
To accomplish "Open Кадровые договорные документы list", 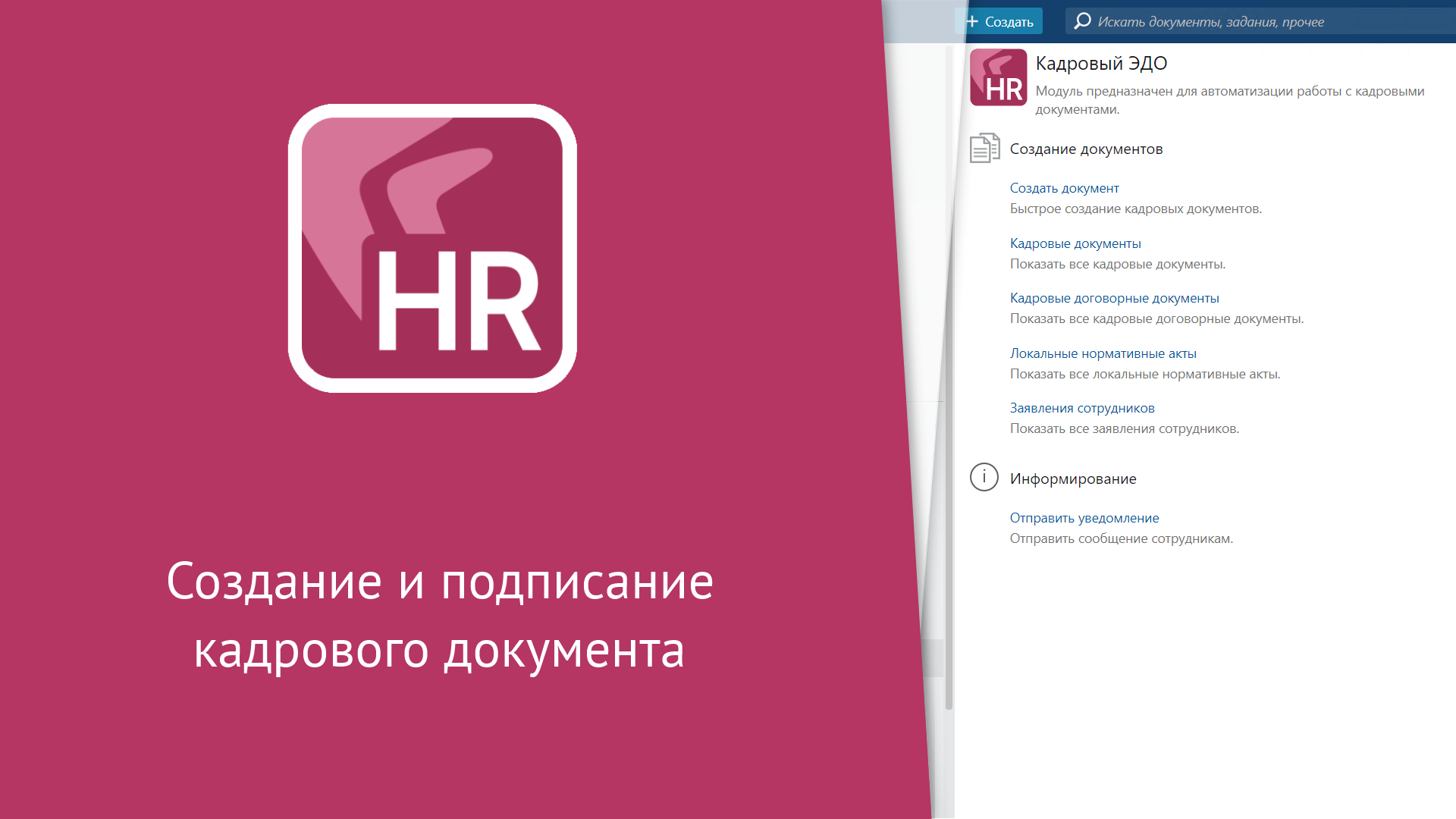I will (1115, 298).
